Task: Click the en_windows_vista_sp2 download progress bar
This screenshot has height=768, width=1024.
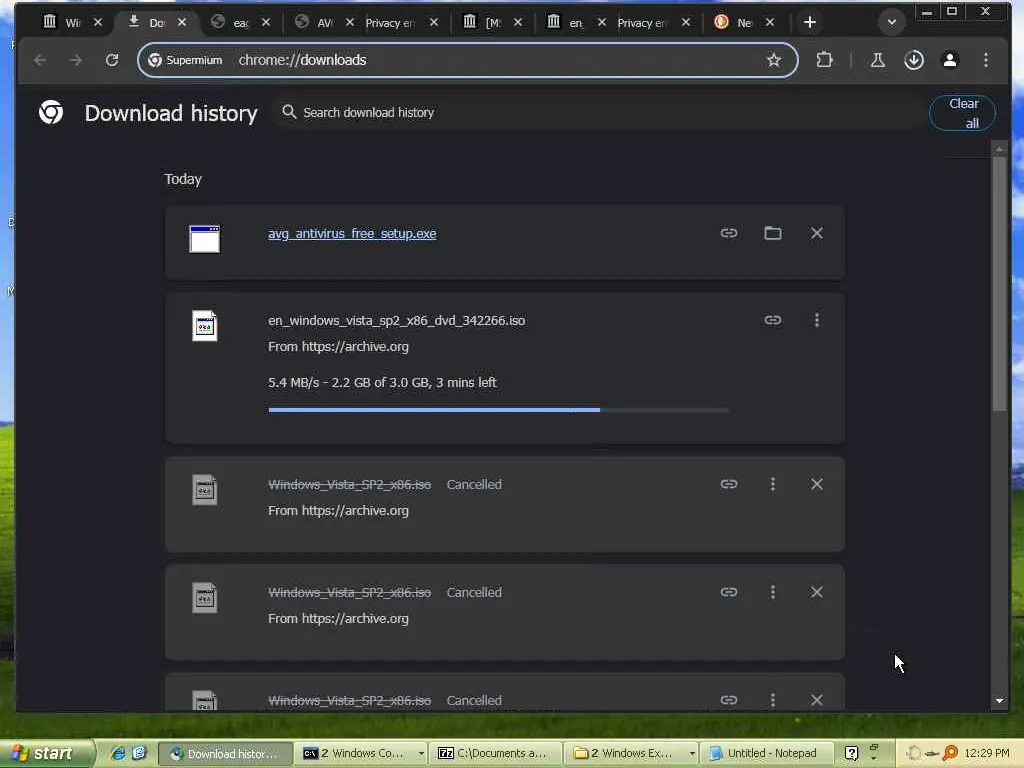Action: [498, 410]
